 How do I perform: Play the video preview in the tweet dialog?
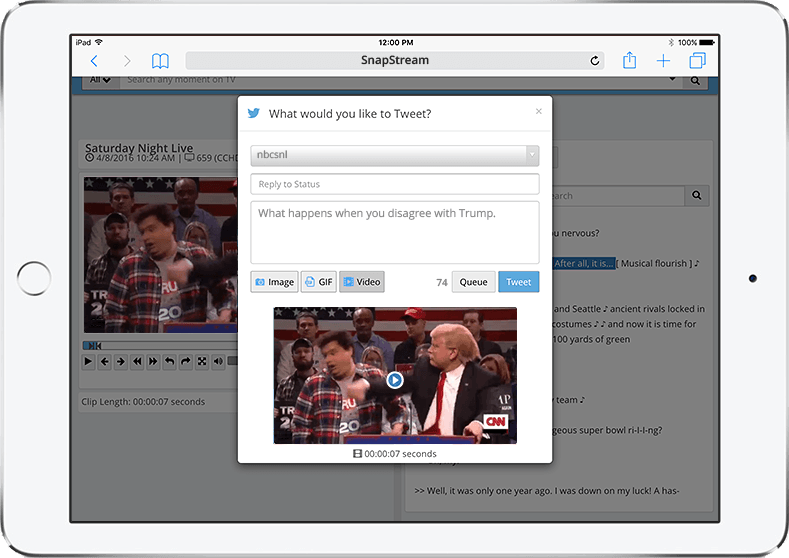pyautogui.click(x=395, y=380)
